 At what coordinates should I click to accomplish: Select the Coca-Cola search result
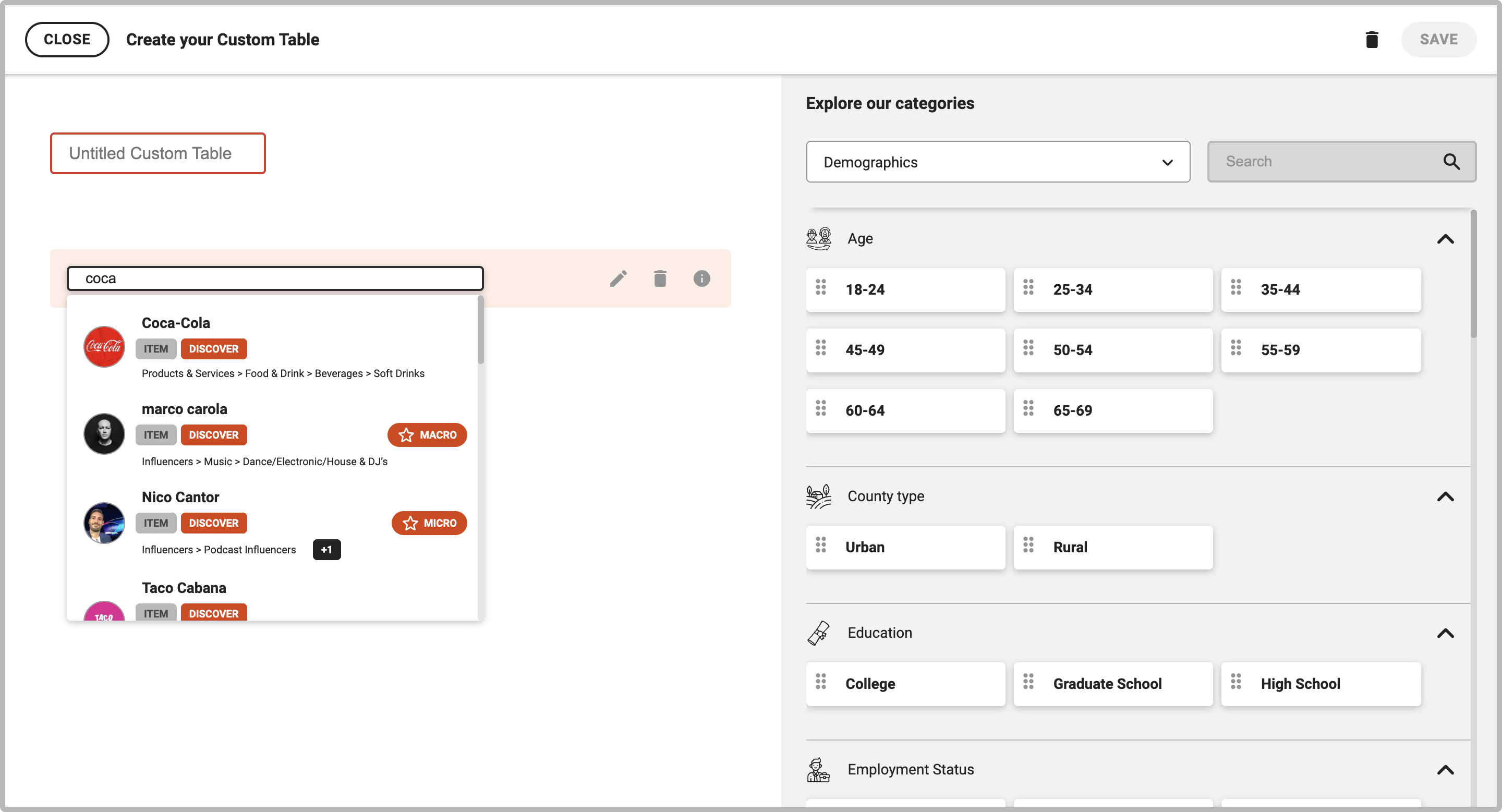[x=176, y=323]
